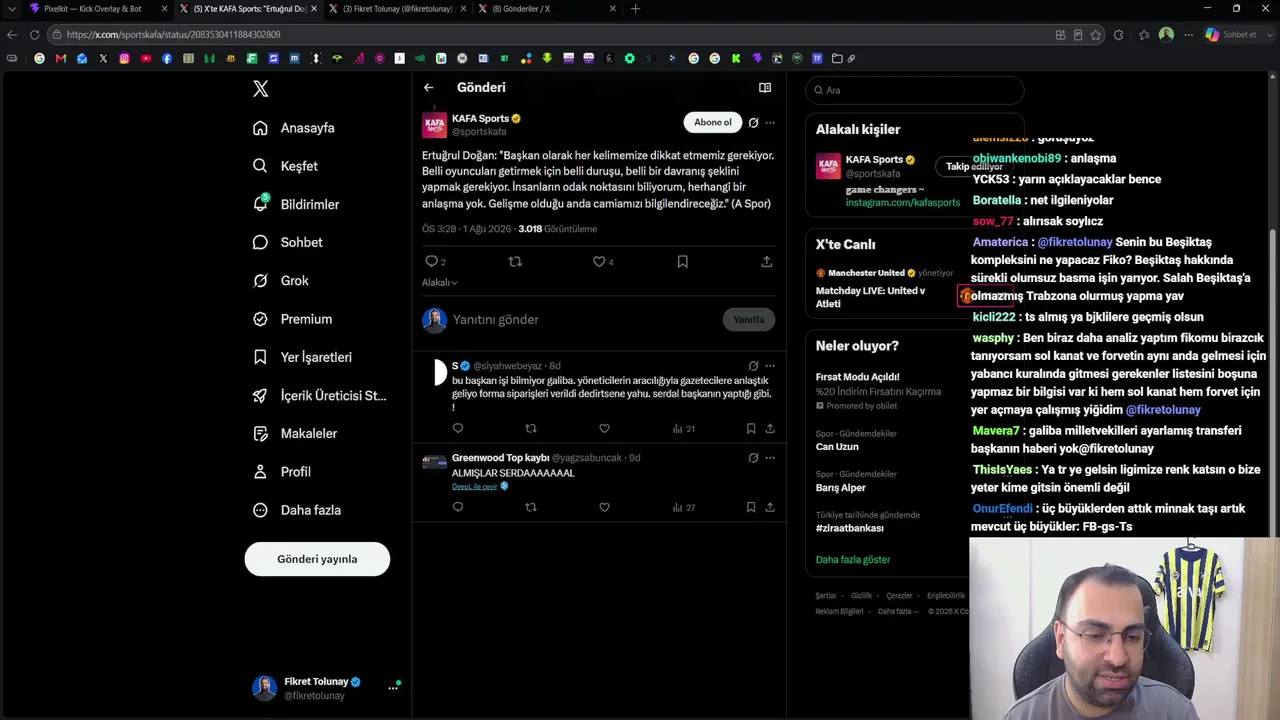Open Grok icon on Greenwood Top kaybı comment

point(753,458)
